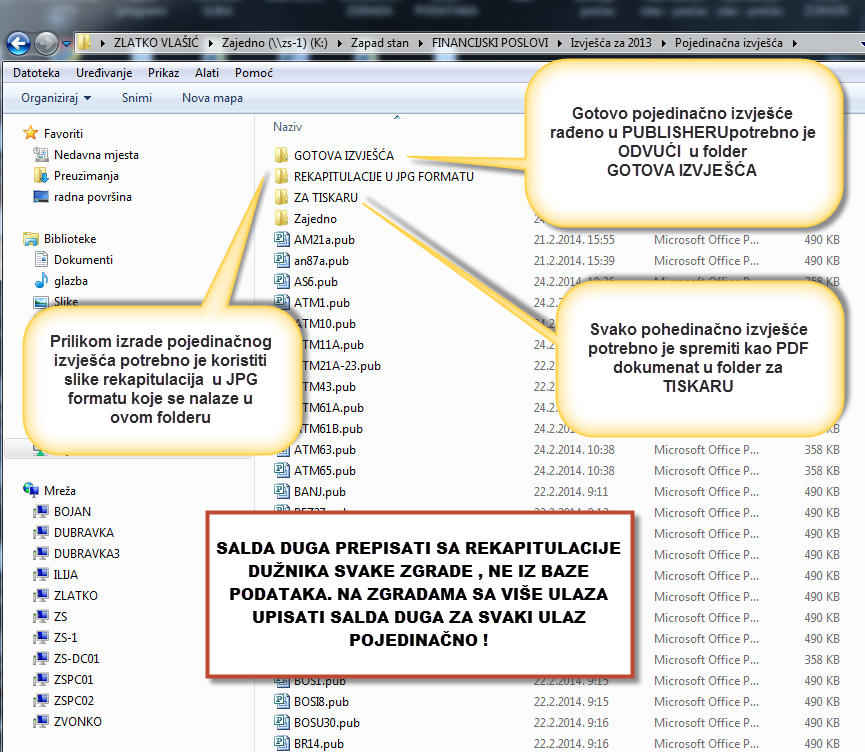This screenshot has width=865, height=752.
Task: Click the Favoriti star icon
Action: pos(31,133)
